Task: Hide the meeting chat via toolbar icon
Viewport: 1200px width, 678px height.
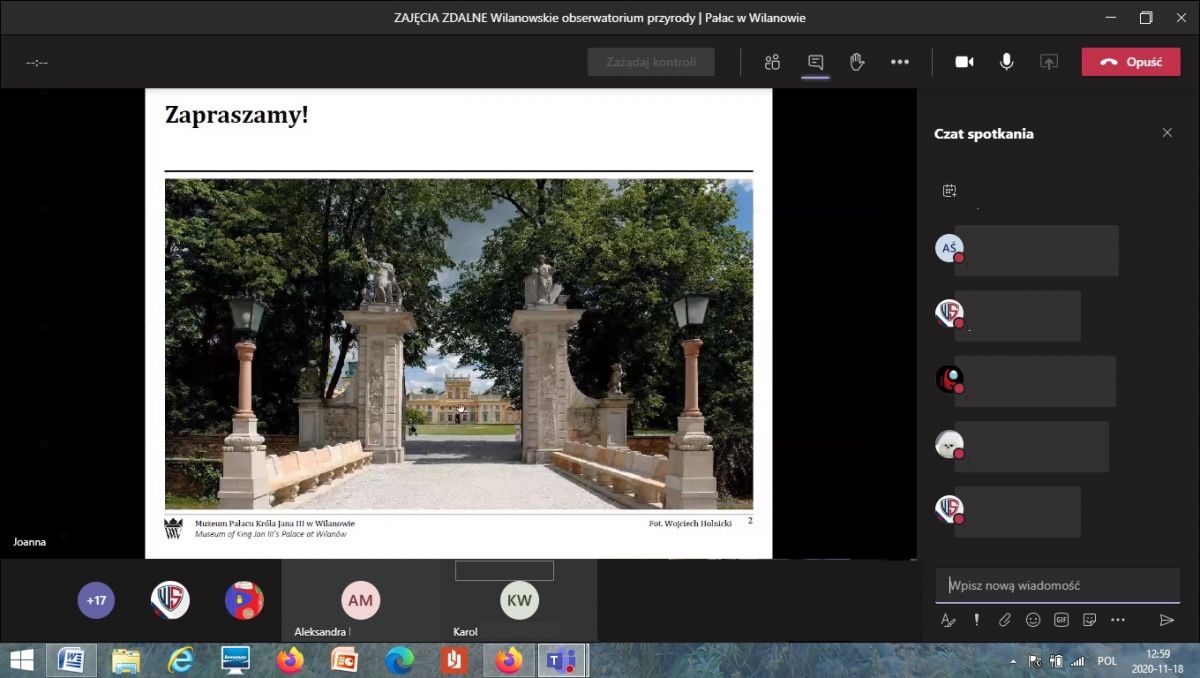Action: pos(815,62)
